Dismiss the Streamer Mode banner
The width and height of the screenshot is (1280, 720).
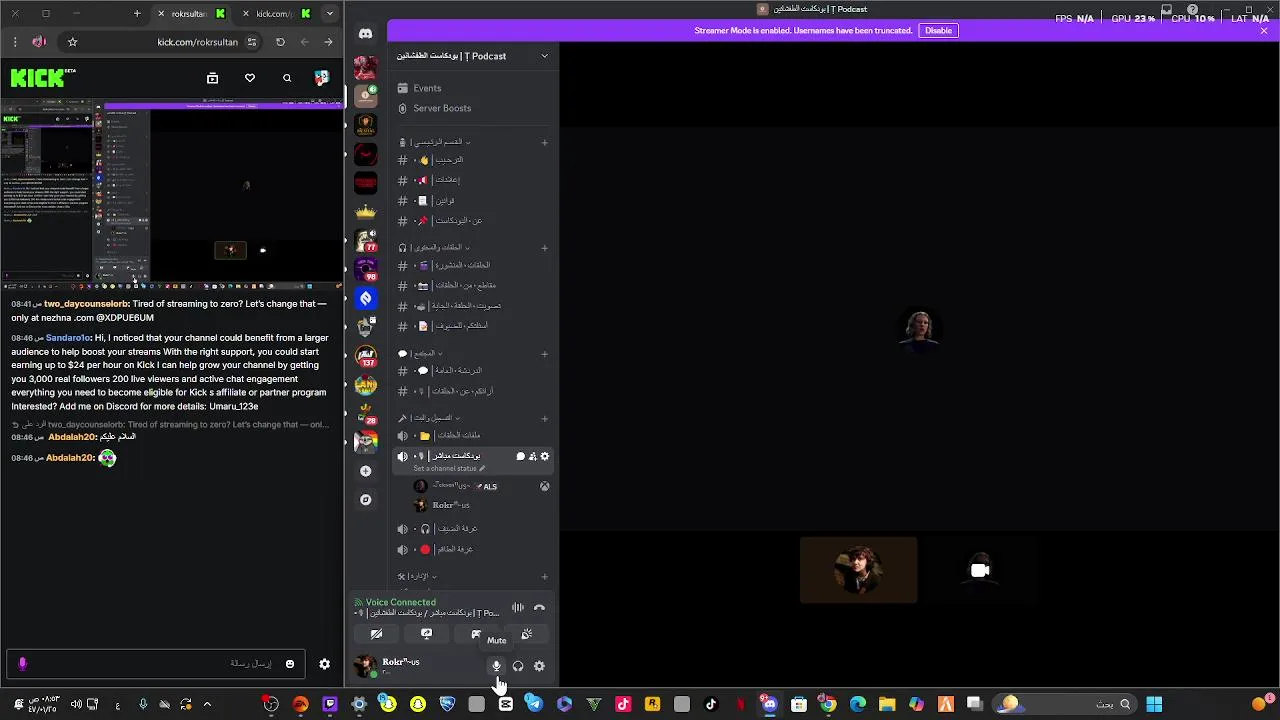point(1263,30)
